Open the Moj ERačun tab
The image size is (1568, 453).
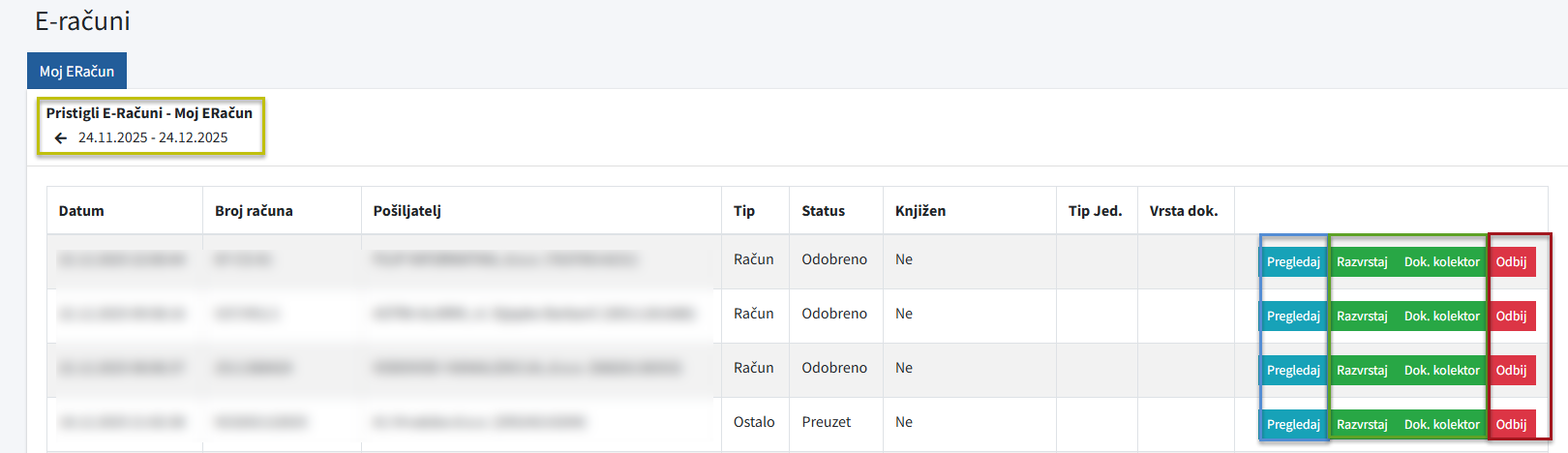pyautogui.click(x=76, y=72)
